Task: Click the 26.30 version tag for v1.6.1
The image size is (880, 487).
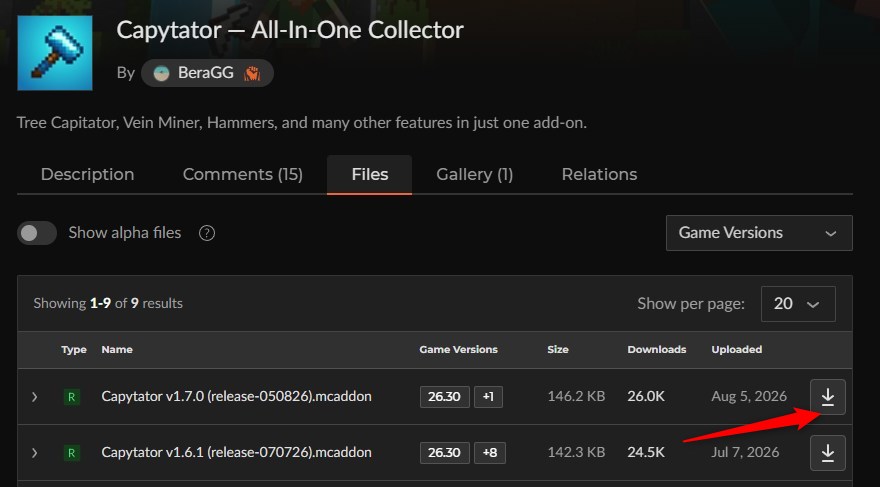Action: tap(444, 453)
